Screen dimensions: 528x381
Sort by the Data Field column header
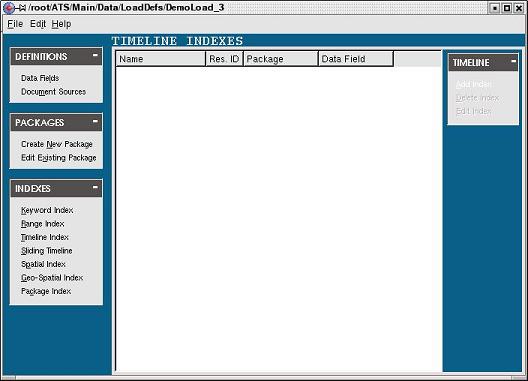[356, 59]
